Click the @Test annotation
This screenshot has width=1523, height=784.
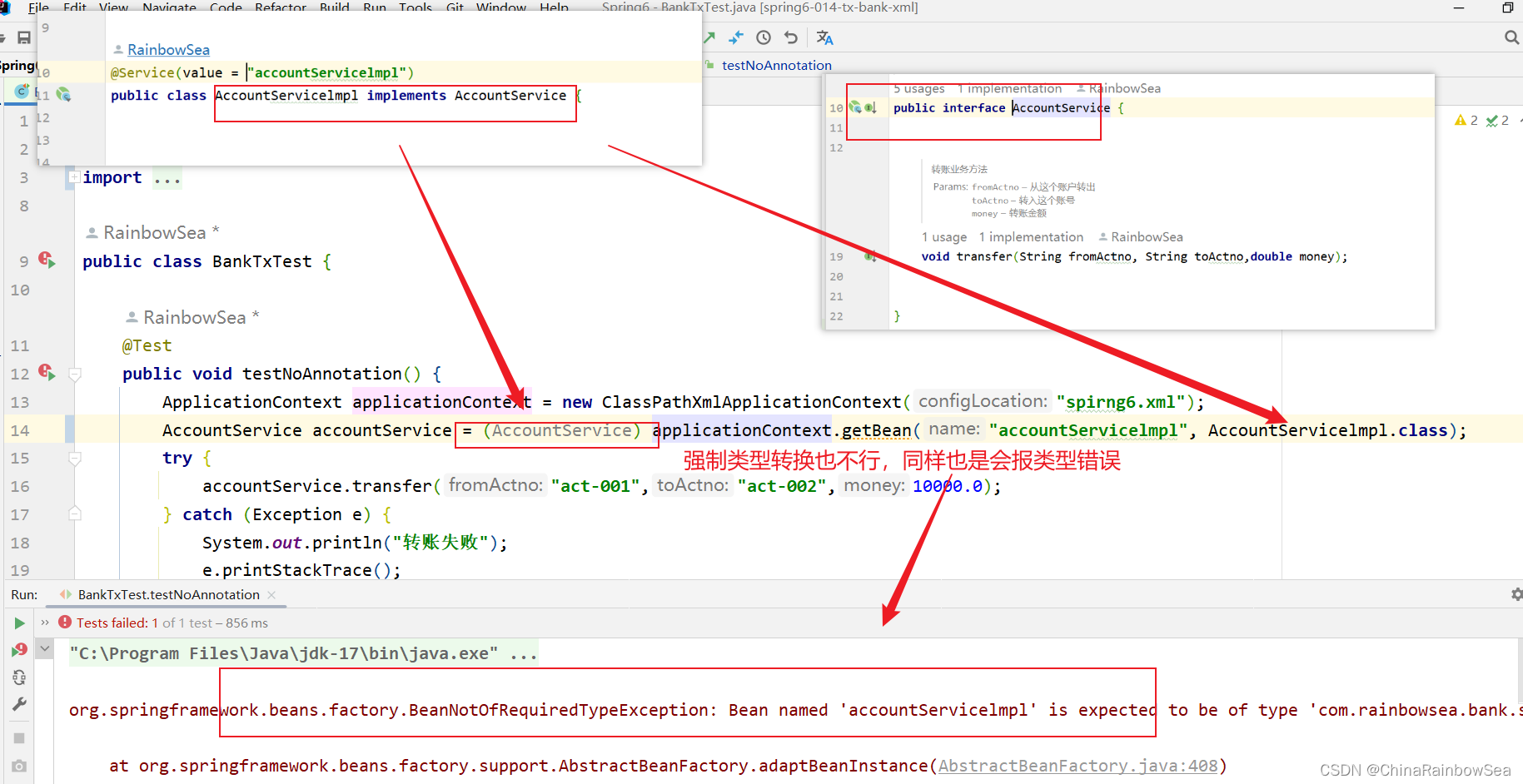pyautogui.click(x=147, y=345)
